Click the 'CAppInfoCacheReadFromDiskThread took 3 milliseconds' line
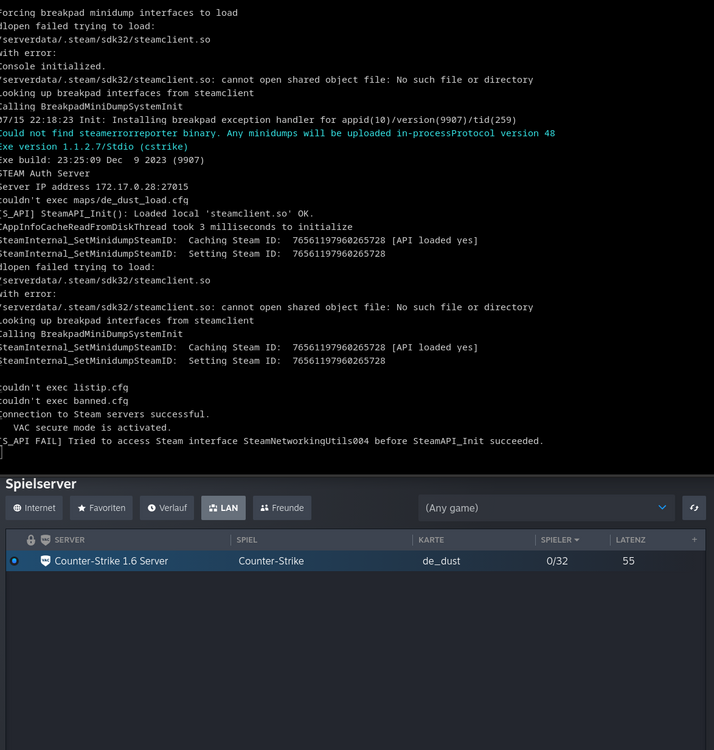This screenshot has width=714, height=750. (176, 227)
